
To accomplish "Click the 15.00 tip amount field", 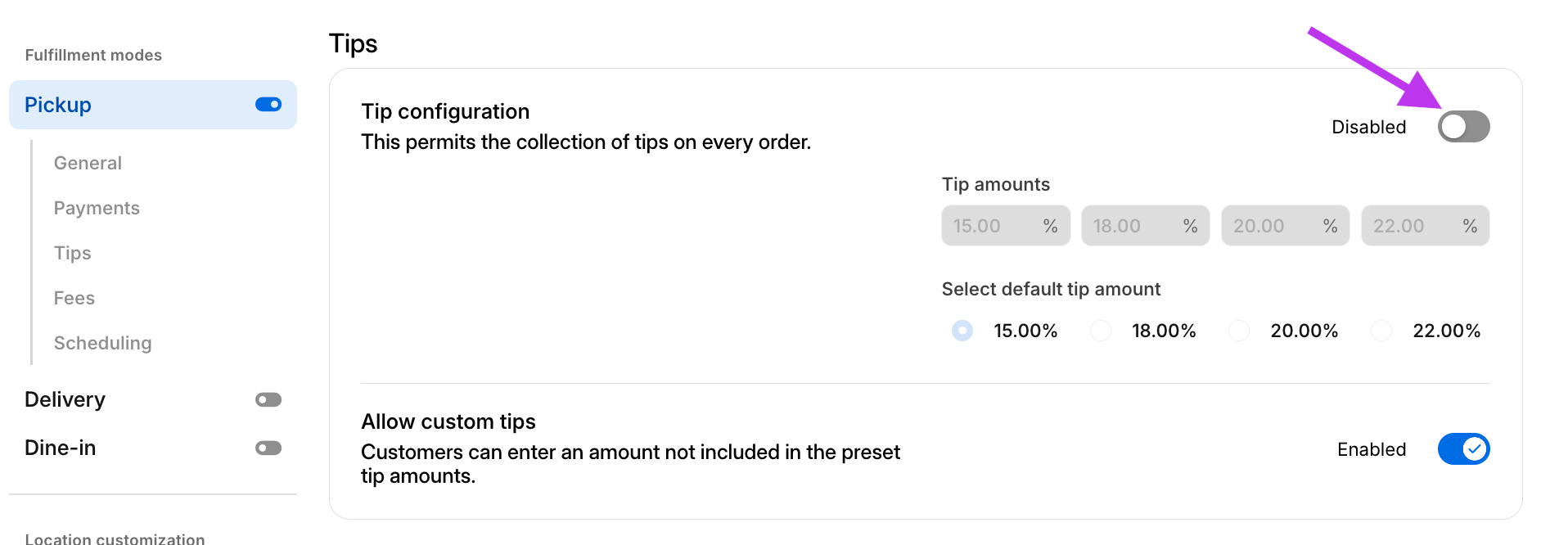I will pos(990,226).
